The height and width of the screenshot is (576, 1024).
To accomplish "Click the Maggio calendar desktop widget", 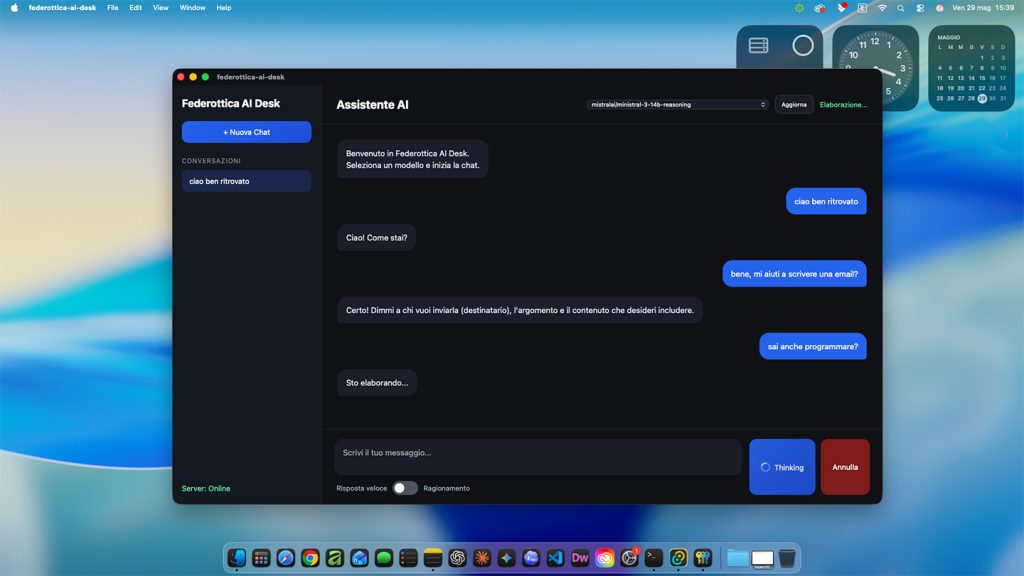I will 972,68.
